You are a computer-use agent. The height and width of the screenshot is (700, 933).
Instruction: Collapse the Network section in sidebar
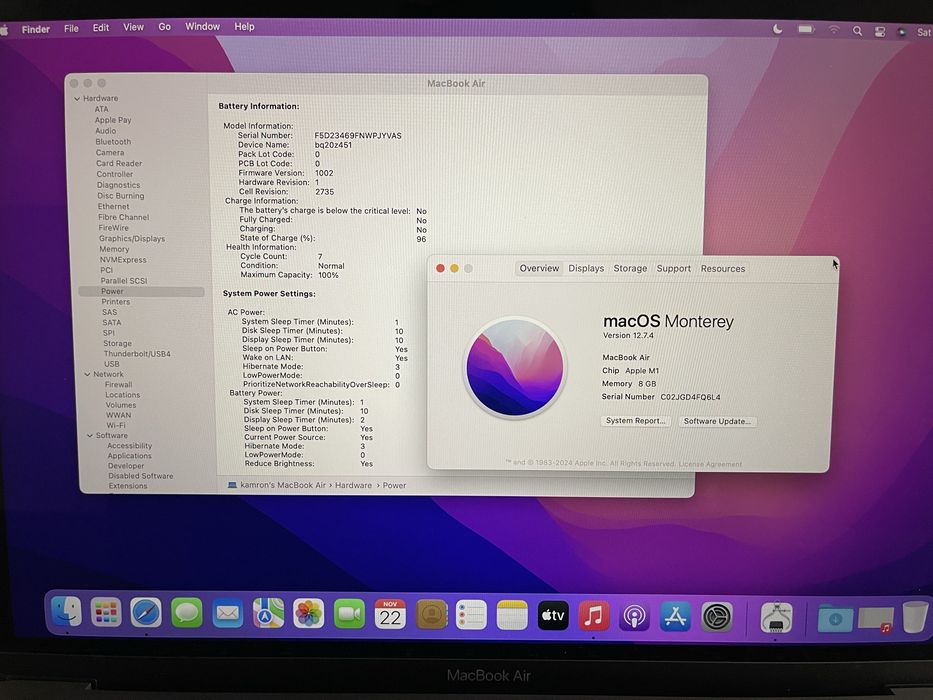click(87, 374)
